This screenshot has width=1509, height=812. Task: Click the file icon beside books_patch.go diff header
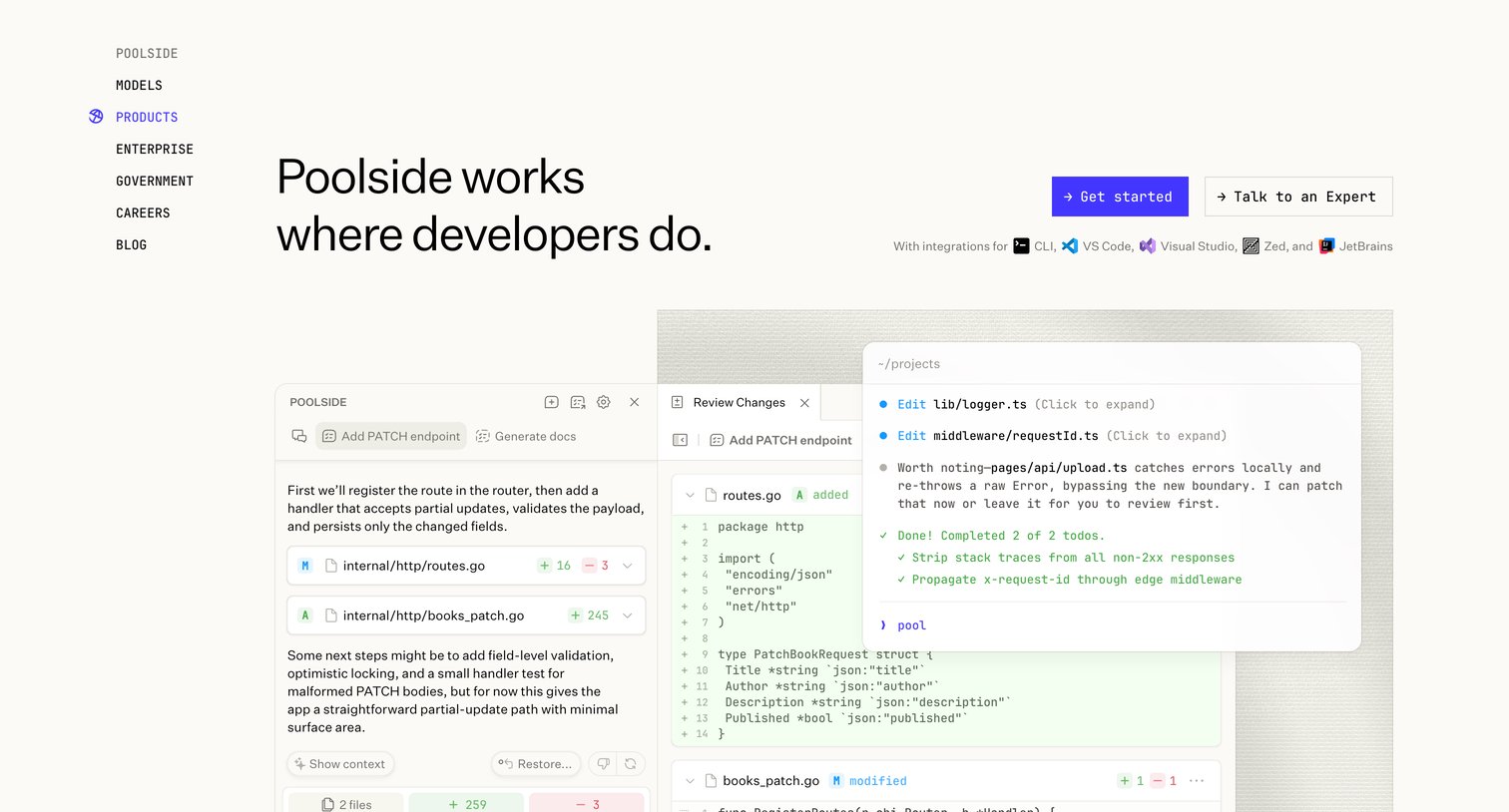tap(711, 781)
